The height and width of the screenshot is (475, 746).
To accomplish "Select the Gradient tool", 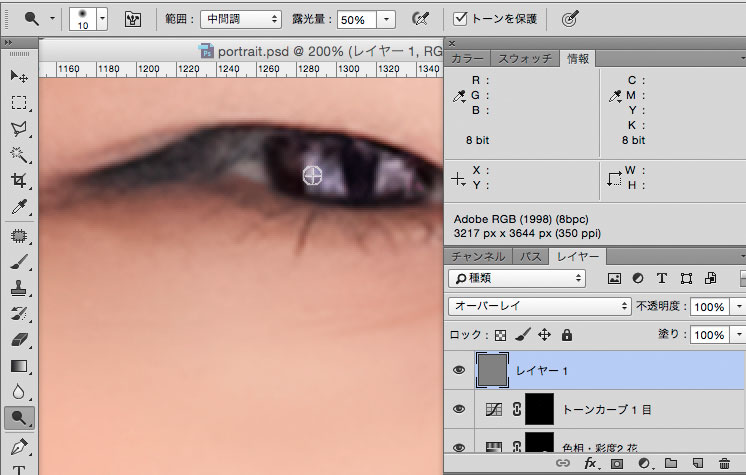I will [x=18, y=366].
